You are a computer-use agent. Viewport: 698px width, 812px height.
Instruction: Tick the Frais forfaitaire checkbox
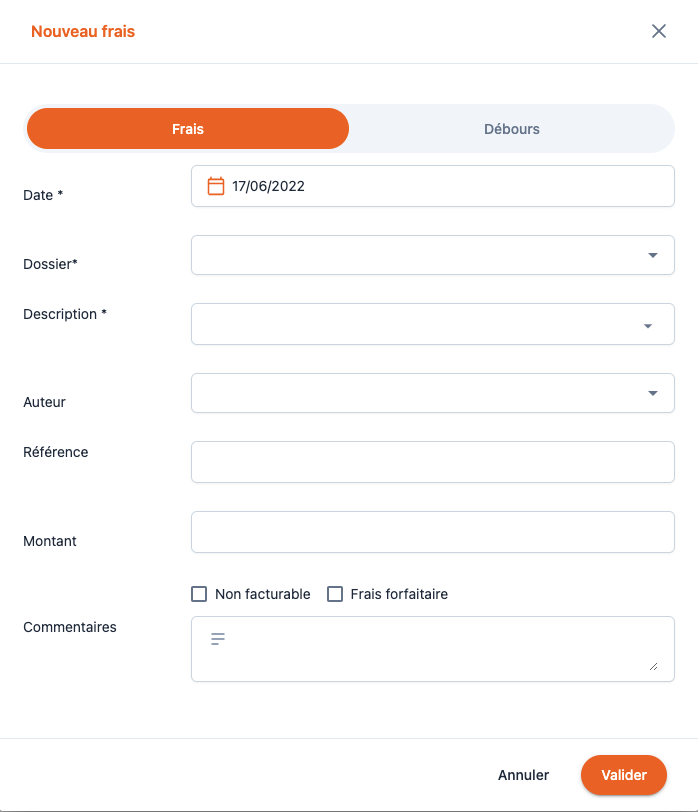click(x=334, y=594)
